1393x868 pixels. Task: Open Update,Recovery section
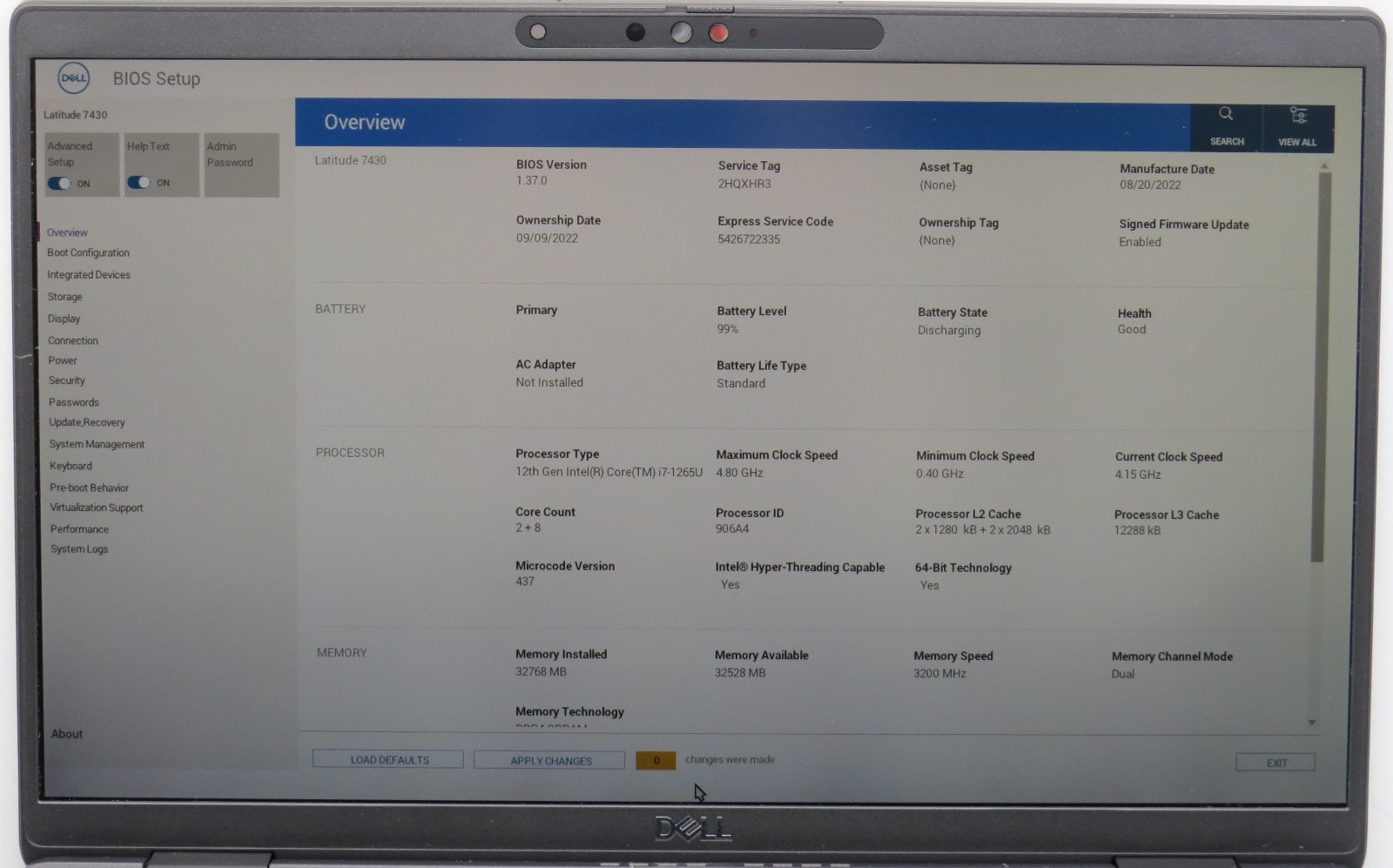pyautogui.click(x=87, y=422)
